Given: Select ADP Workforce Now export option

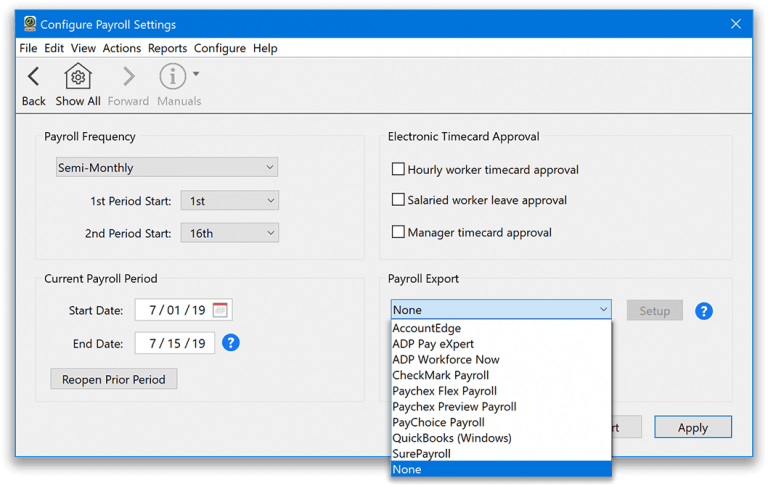Looking at the screenshot, I should (501, 360).
